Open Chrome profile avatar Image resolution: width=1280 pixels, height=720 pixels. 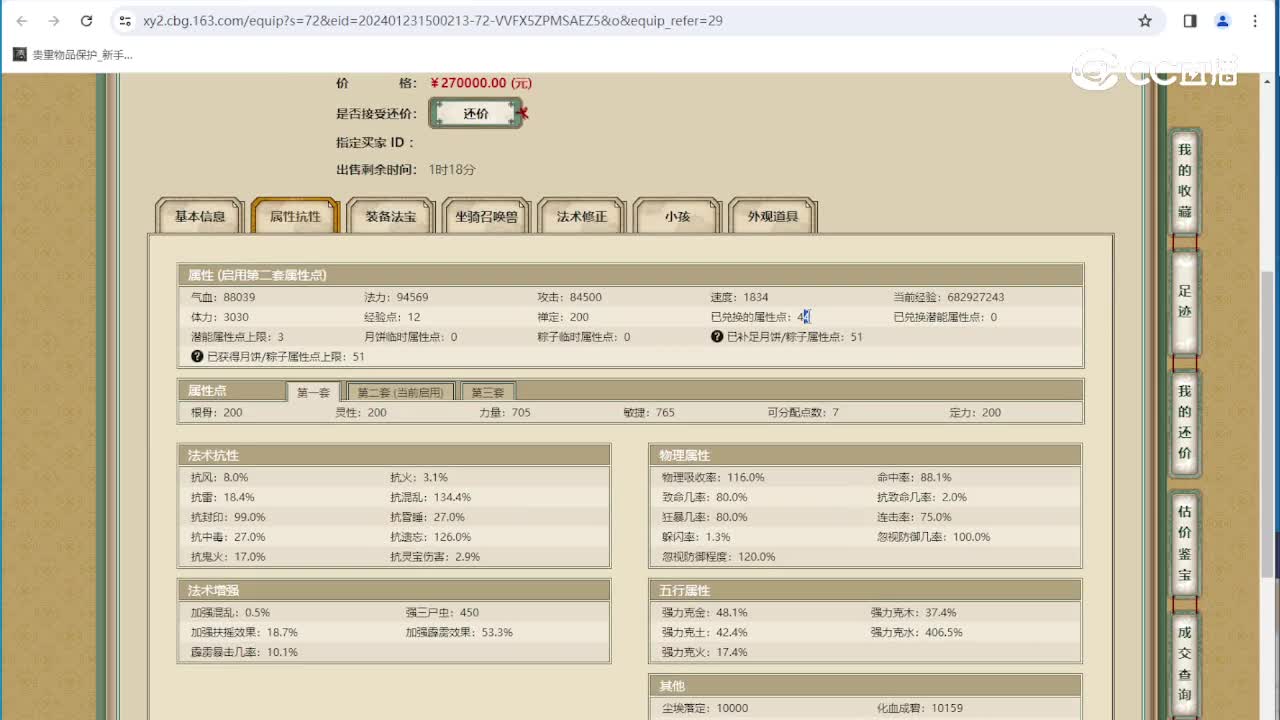tap(1222, 20)
